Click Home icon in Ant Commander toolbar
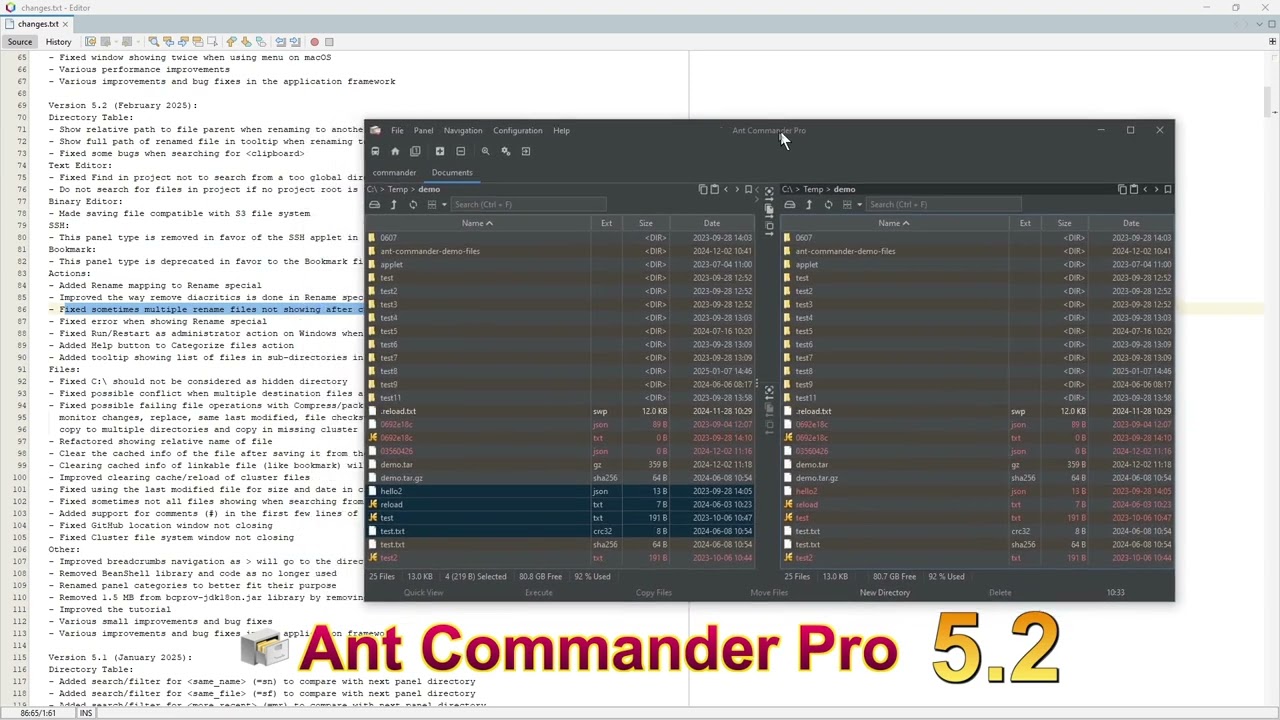Viewport: 1280px width, 720px height. [x=395, y=151]
